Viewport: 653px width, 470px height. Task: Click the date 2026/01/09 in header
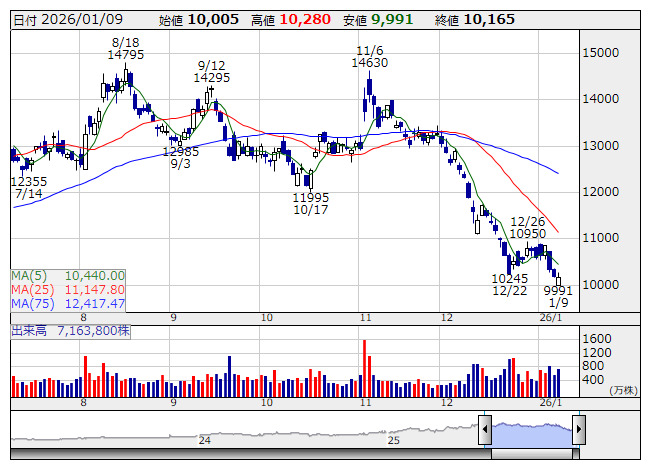pos(82,19)
